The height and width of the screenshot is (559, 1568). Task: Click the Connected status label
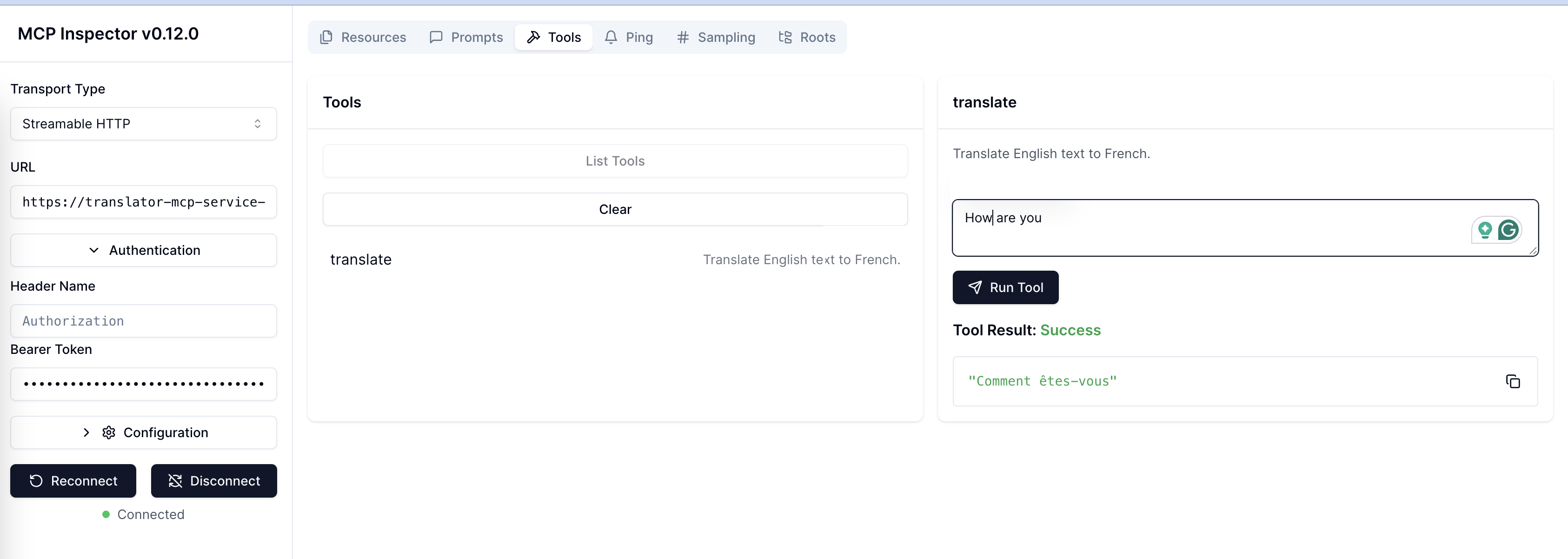point(151,514)
